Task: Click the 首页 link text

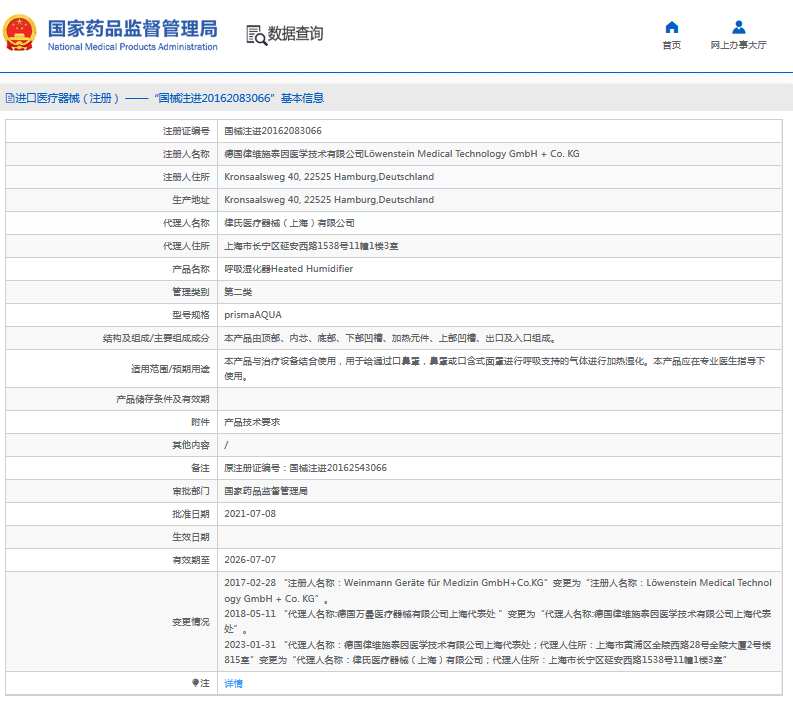Action: [672, 46]
